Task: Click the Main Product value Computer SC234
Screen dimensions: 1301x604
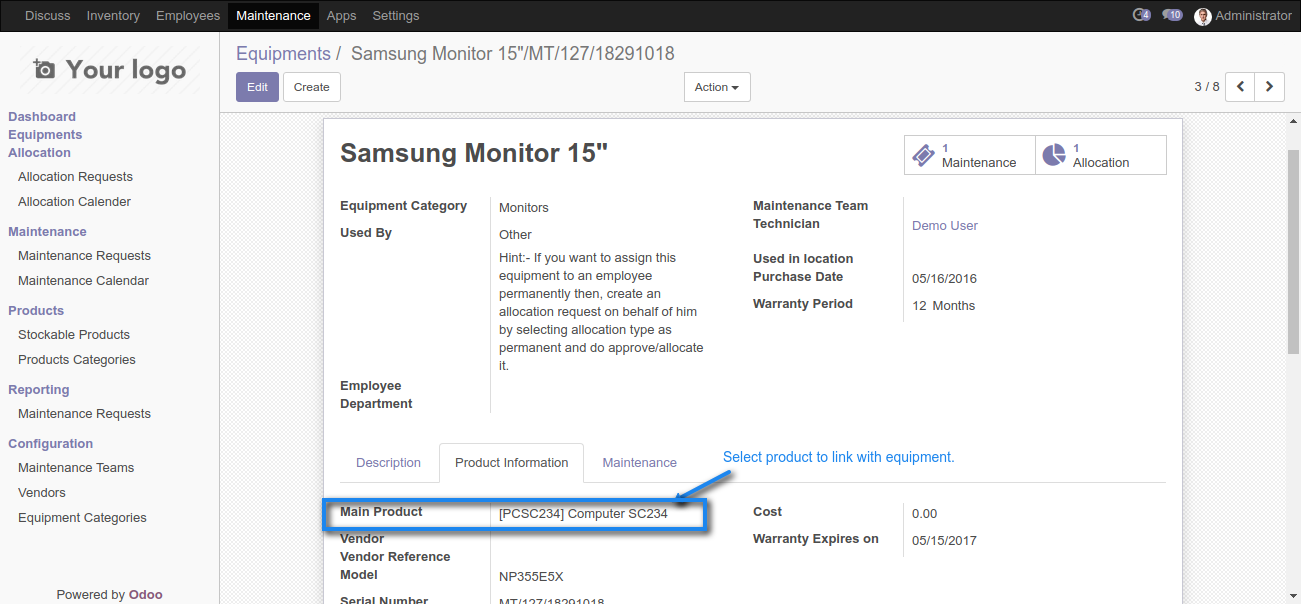Action: pyautogui.click(x=583, y=514)
